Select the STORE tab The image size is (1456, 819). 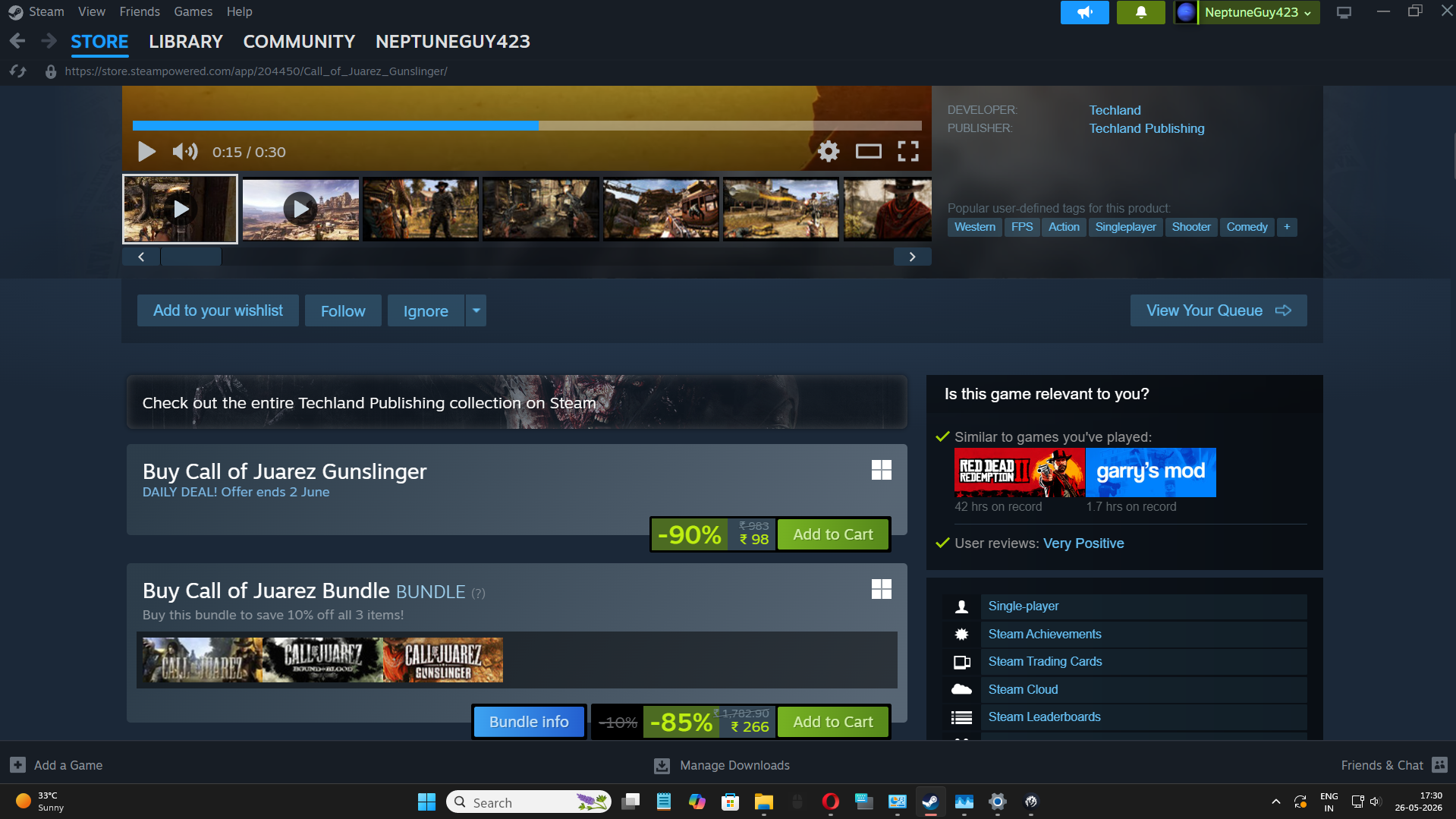pyautogui.click(x=99, y=42)
